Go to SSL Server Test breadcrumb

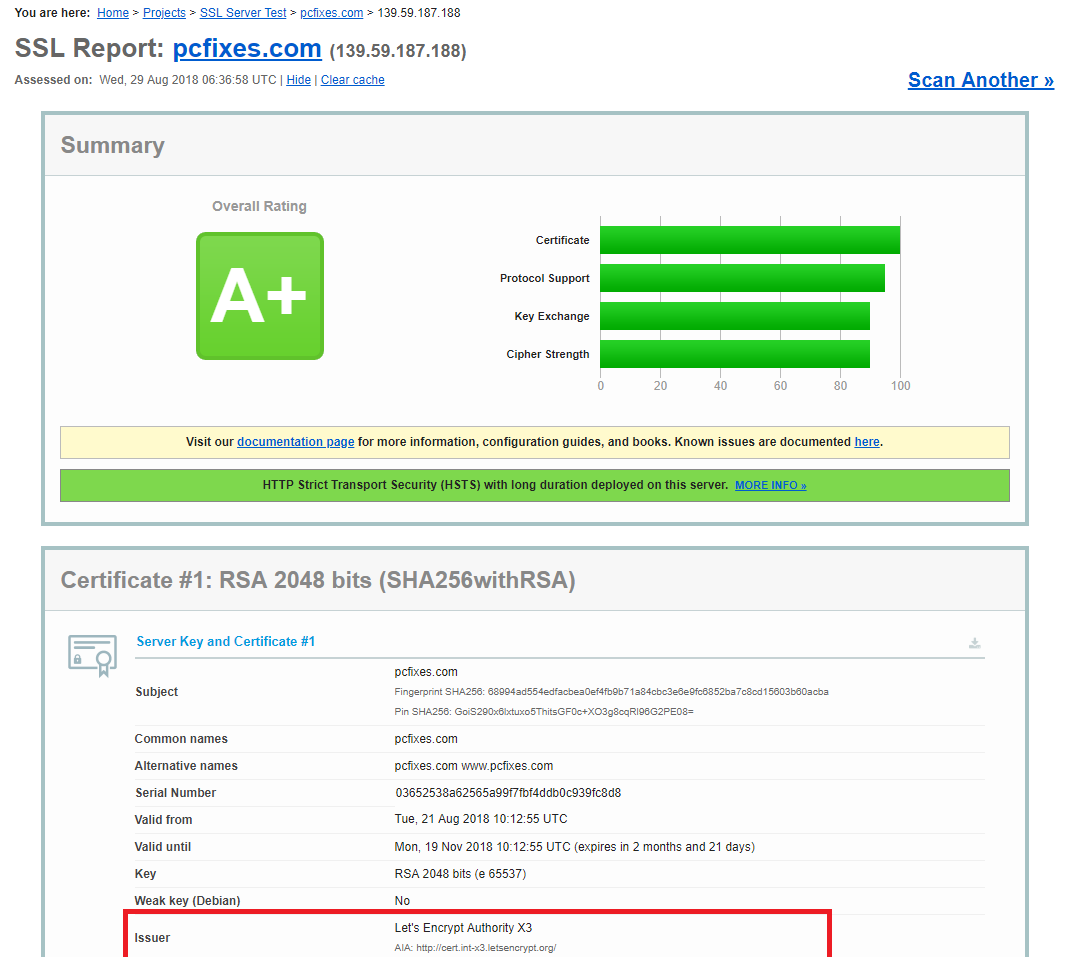click(x=243, y=13)
